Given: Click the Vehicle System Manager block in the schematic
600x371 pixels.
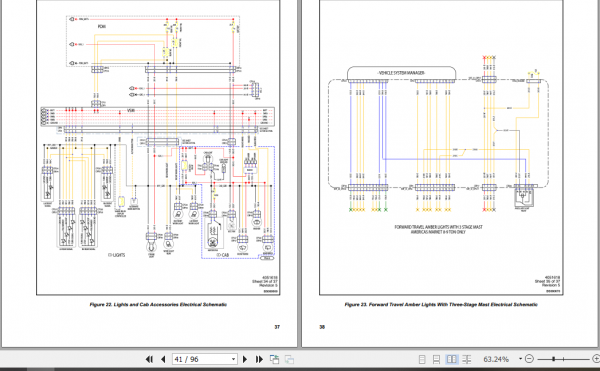Looking at the screenshot, I should (401, 73).
